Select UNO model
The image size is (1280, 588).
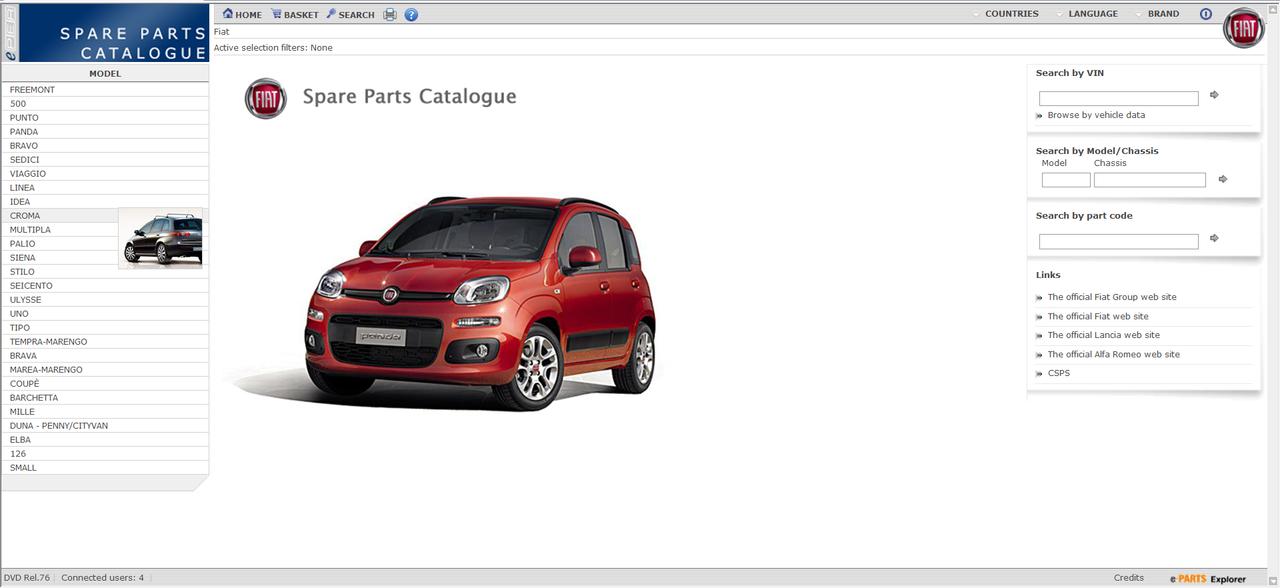[x=105, y=314]
